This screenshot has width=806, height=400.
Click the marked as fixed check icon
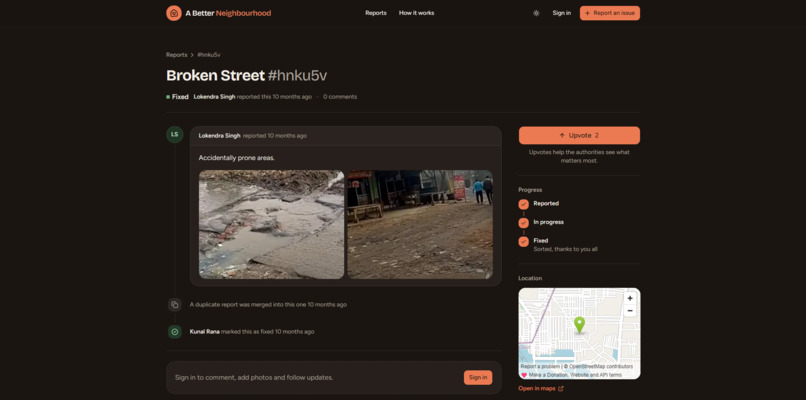[175, 332]
